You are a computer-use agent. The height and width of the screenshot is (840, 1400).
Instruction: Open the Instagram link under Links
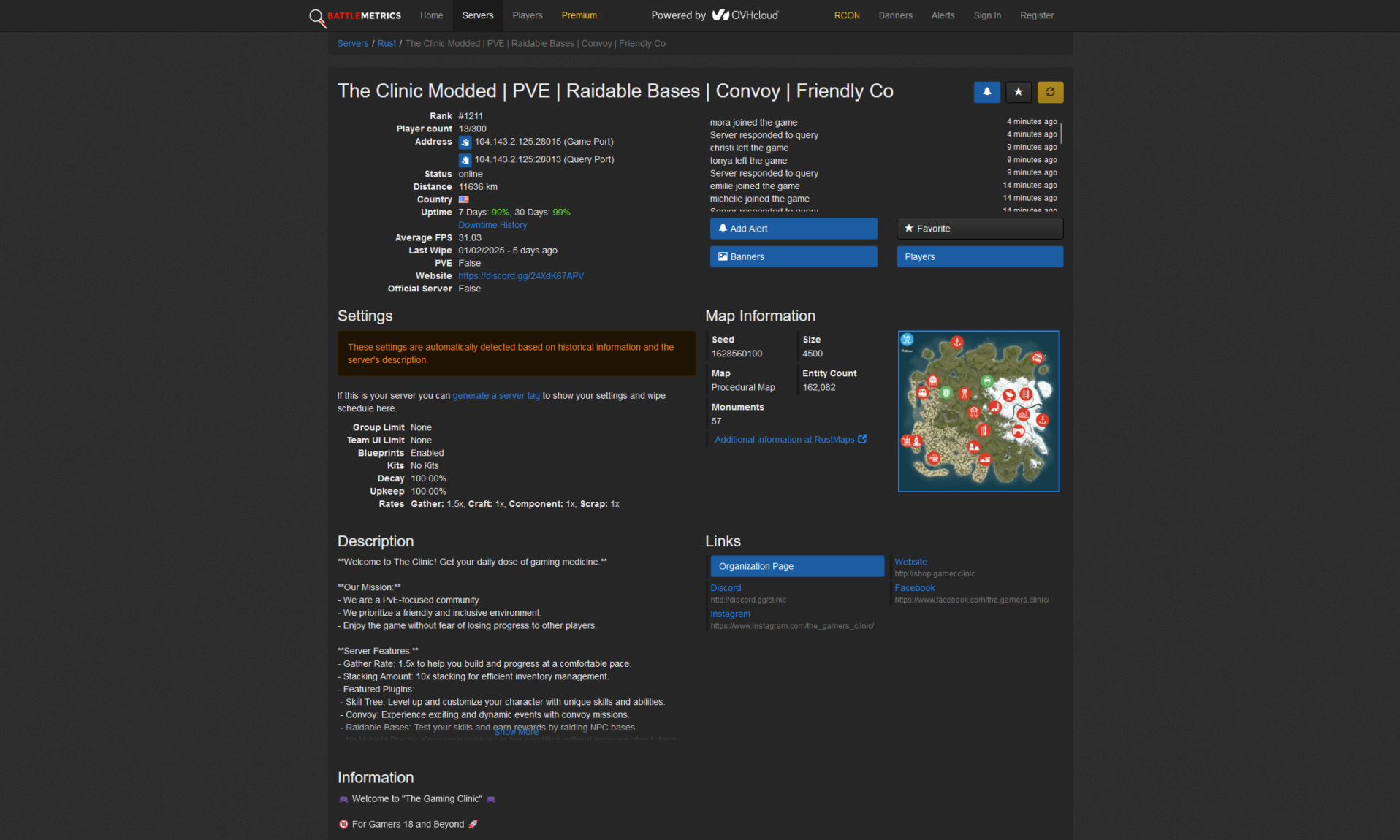(x=730, y=614)
